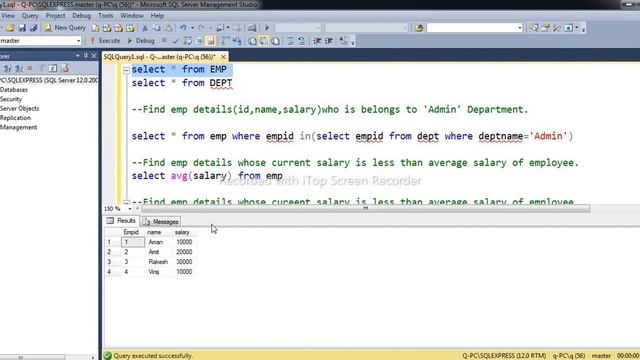Click the Rakesh cell in results
Image resolution: width=640 pixels, height=360 pixels.
tap(158, 262)
